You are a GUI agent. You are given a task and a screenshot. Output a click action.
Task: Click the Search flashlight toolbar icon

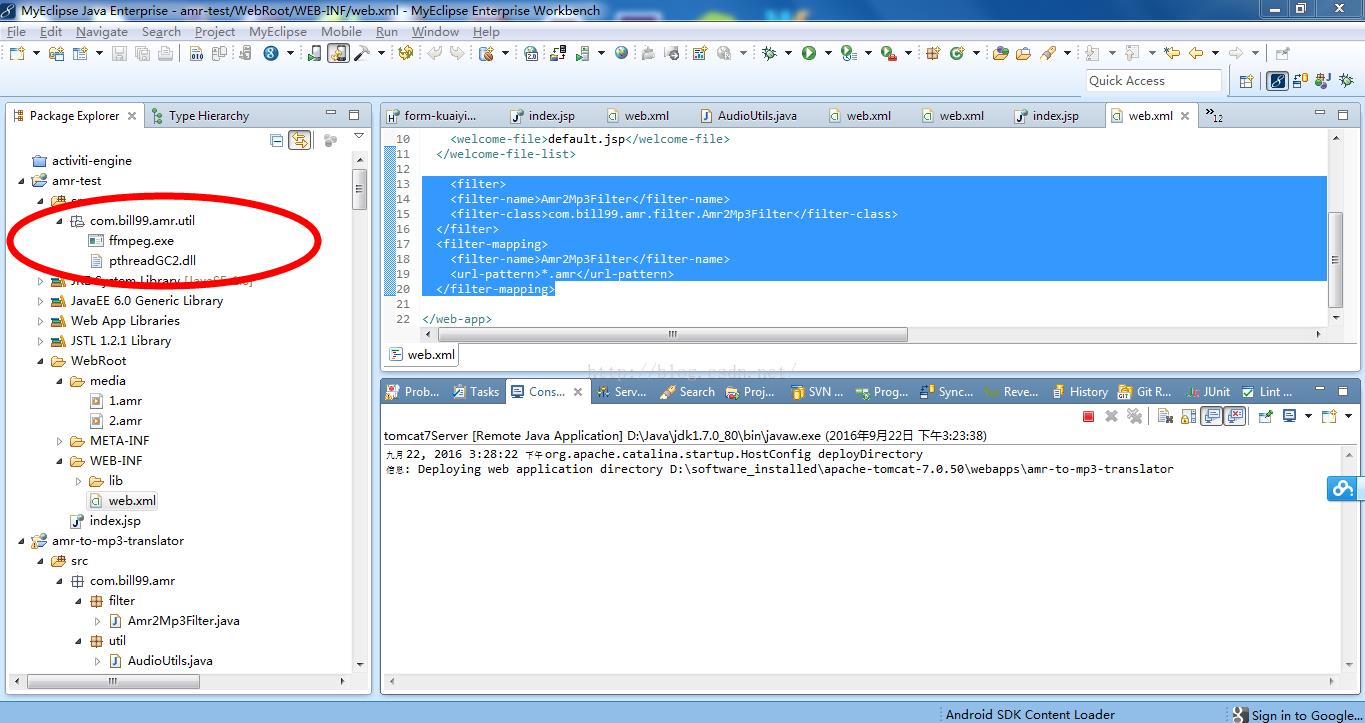tap(1049, 53)
